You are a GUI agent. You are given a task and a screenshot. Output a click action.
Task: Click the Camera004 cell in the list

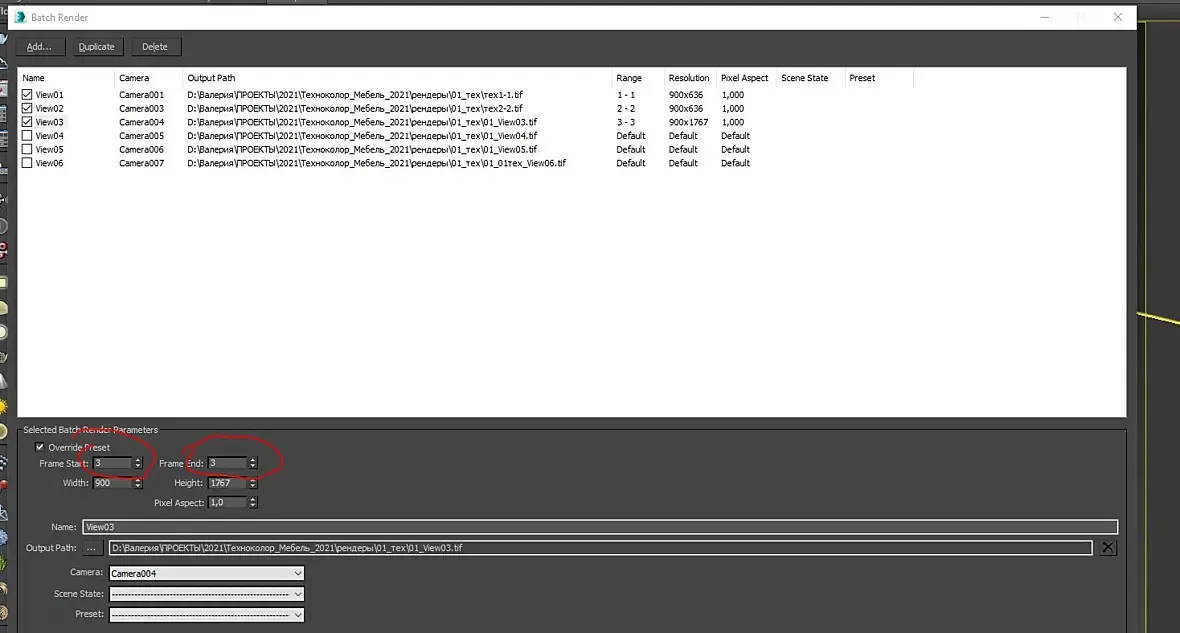141,122
